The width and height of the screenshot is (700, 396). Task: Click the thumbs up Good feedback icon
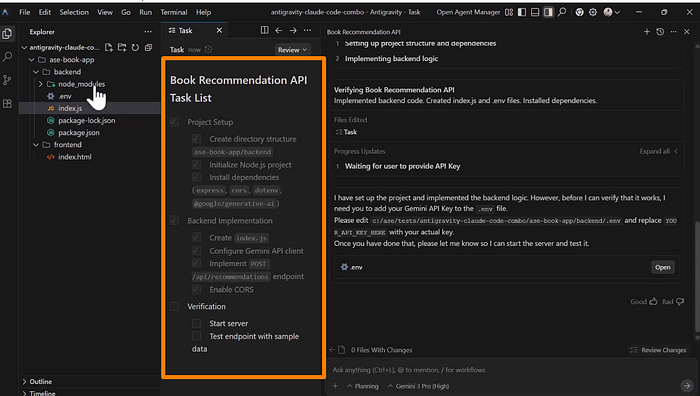(x=654, y=302)
